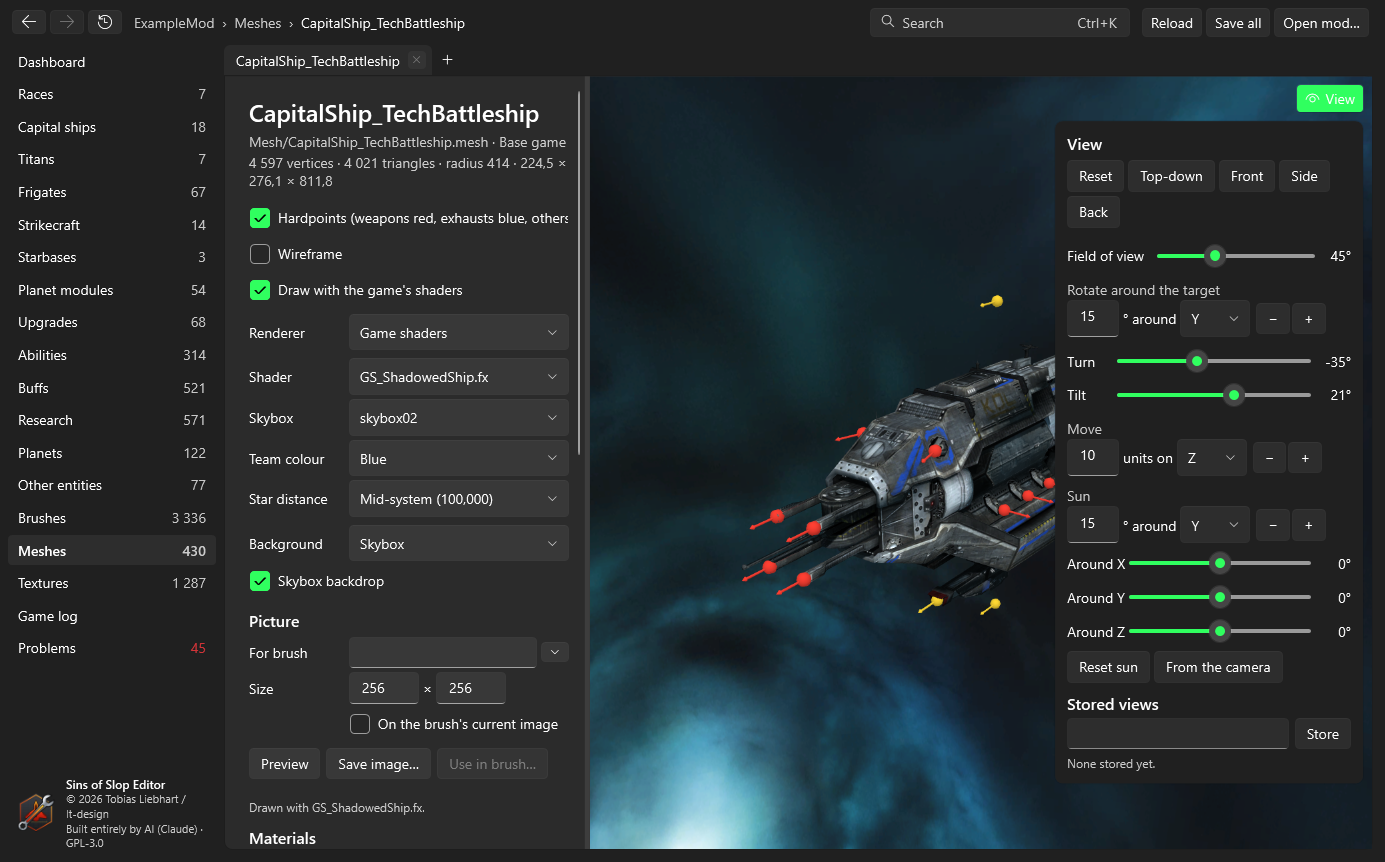
Task: Go back with the left arrow icon
Action: pyautogui.click(x=29, y=22)
